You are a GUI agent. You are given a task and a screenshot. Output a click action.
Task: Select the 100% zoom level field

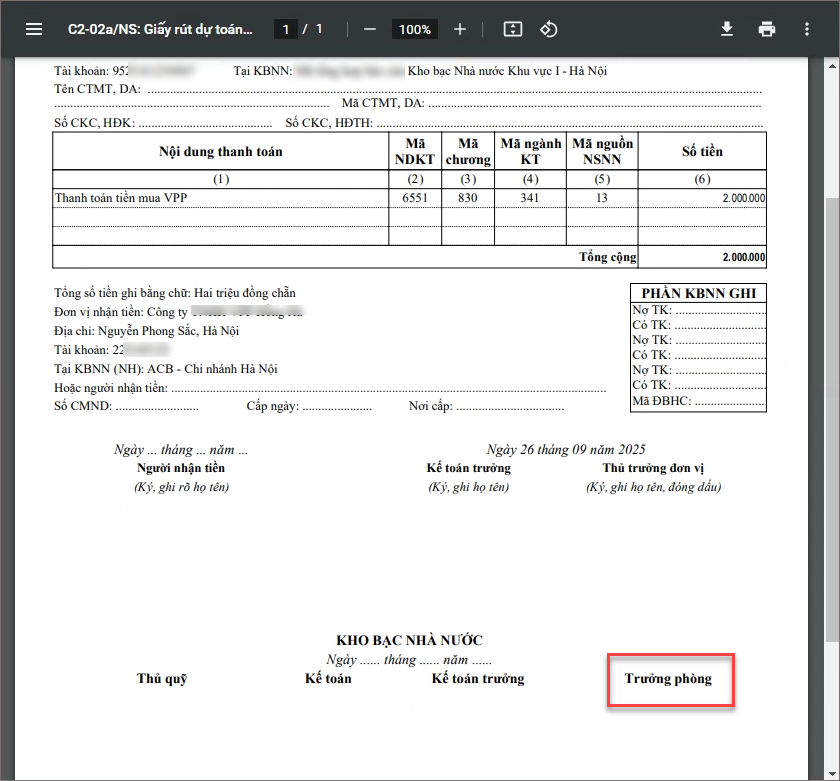pyautogui.click(x=414, y=29)
